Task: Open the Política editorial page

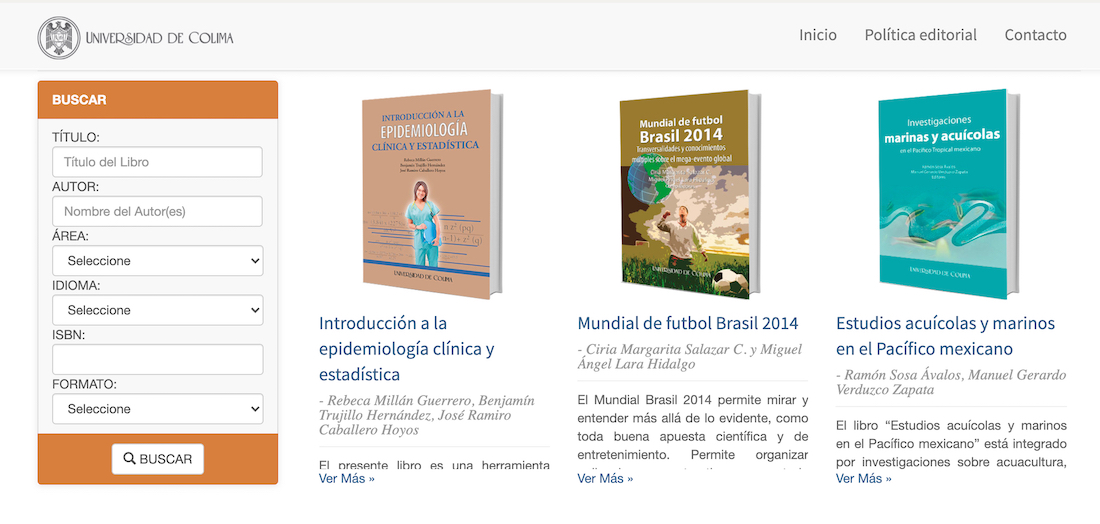Action: 920,35
